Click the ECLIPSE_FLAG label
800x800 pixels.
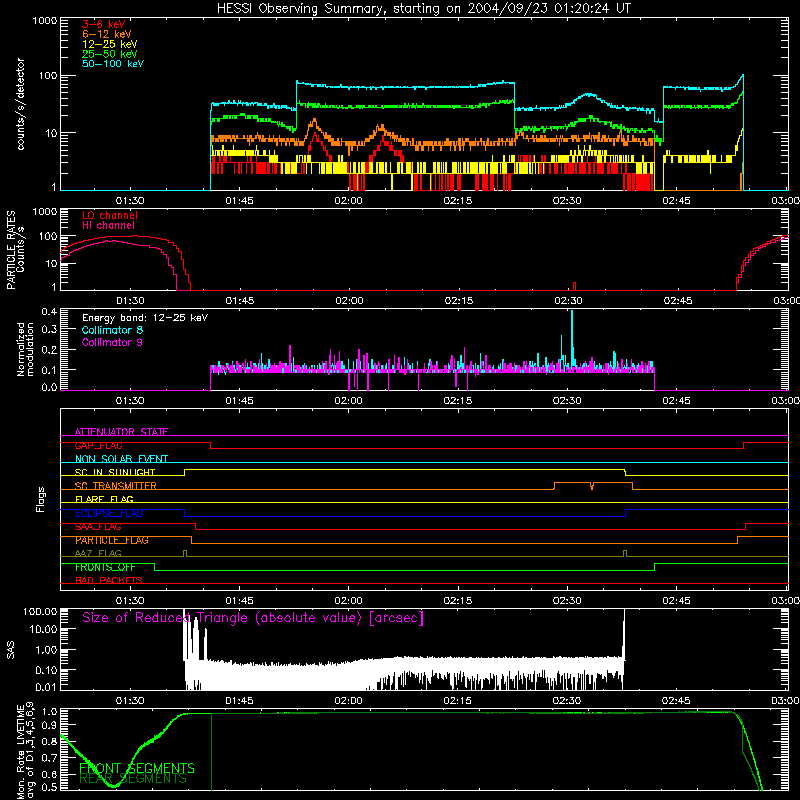point(109,513)
